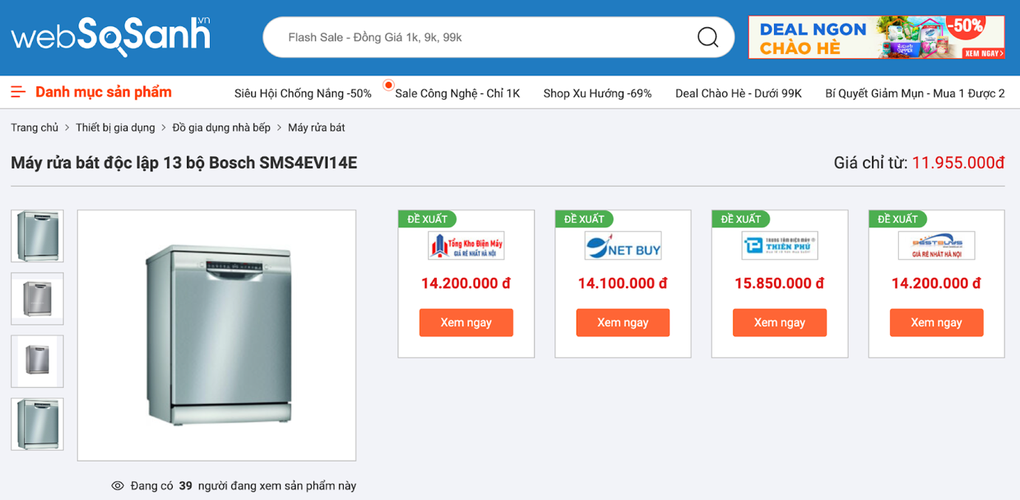1020x500 pixels.
Task: Click the Tổng Kho Điện Máy store logo
Action: click(x=466, y=245)
